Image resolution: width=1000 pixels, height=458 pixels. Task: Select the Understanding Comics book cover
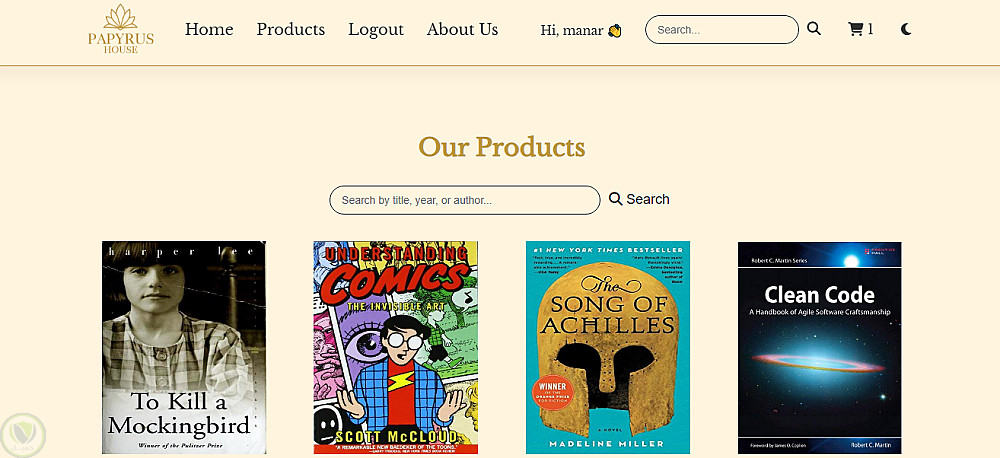tap(396, 347)
